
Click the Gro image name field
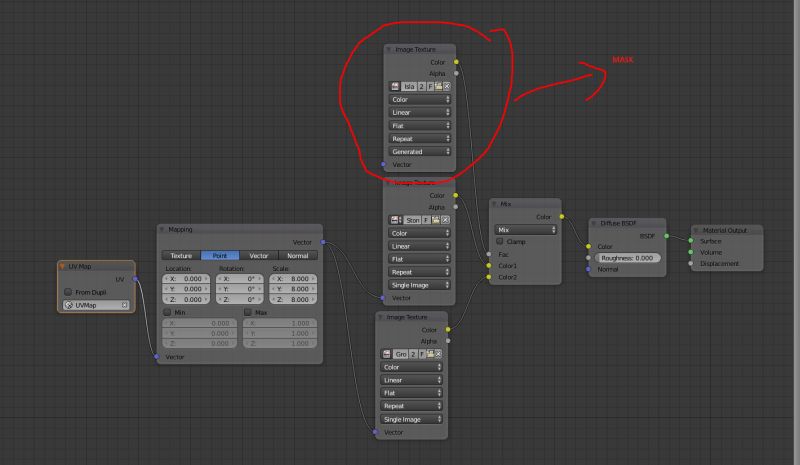click(x=401, y=354)
